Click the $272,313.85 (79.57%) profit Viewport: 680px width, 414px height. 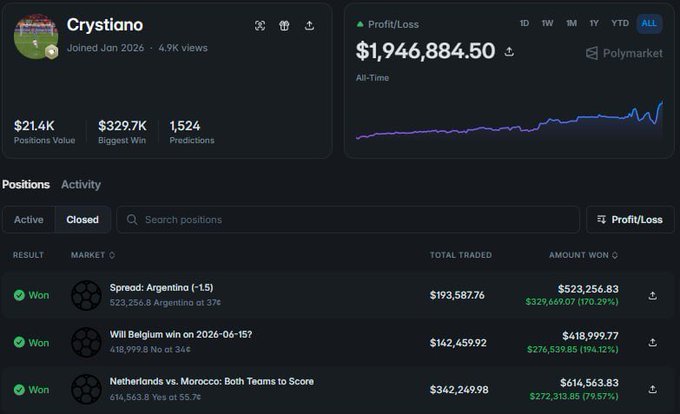(x=574, y=396)
